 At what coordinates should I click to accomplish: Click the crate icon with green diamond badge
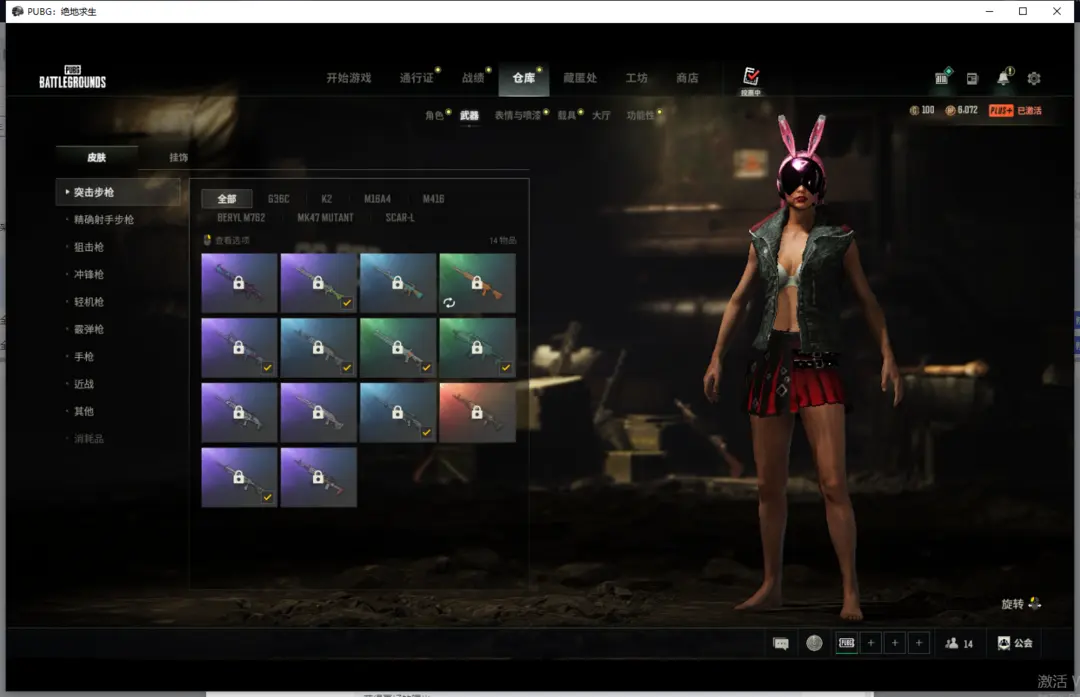[942, 76]
